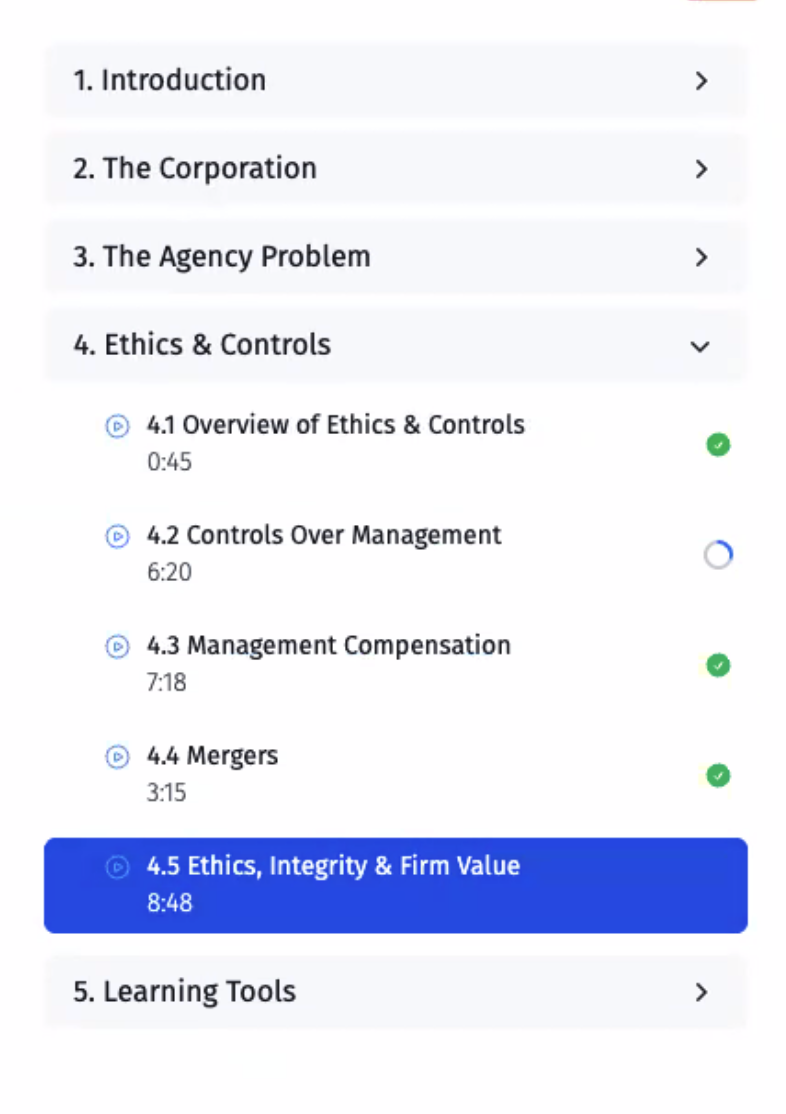This screenshot has height=1114, width=786.
Task: Select the 4.4 Mergers lesson title
Action: [212, 756]
